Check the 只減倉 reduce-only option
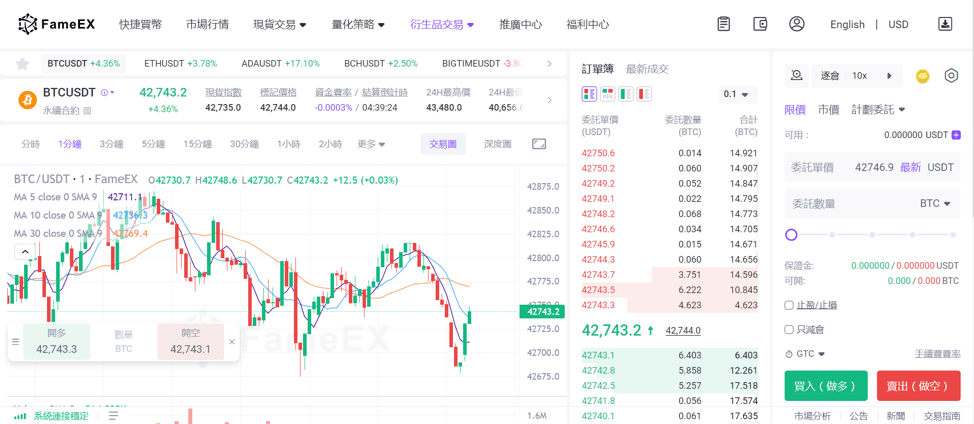Viewport: 974px width, 424px height. pyautogui.click(x=789, y=329)
